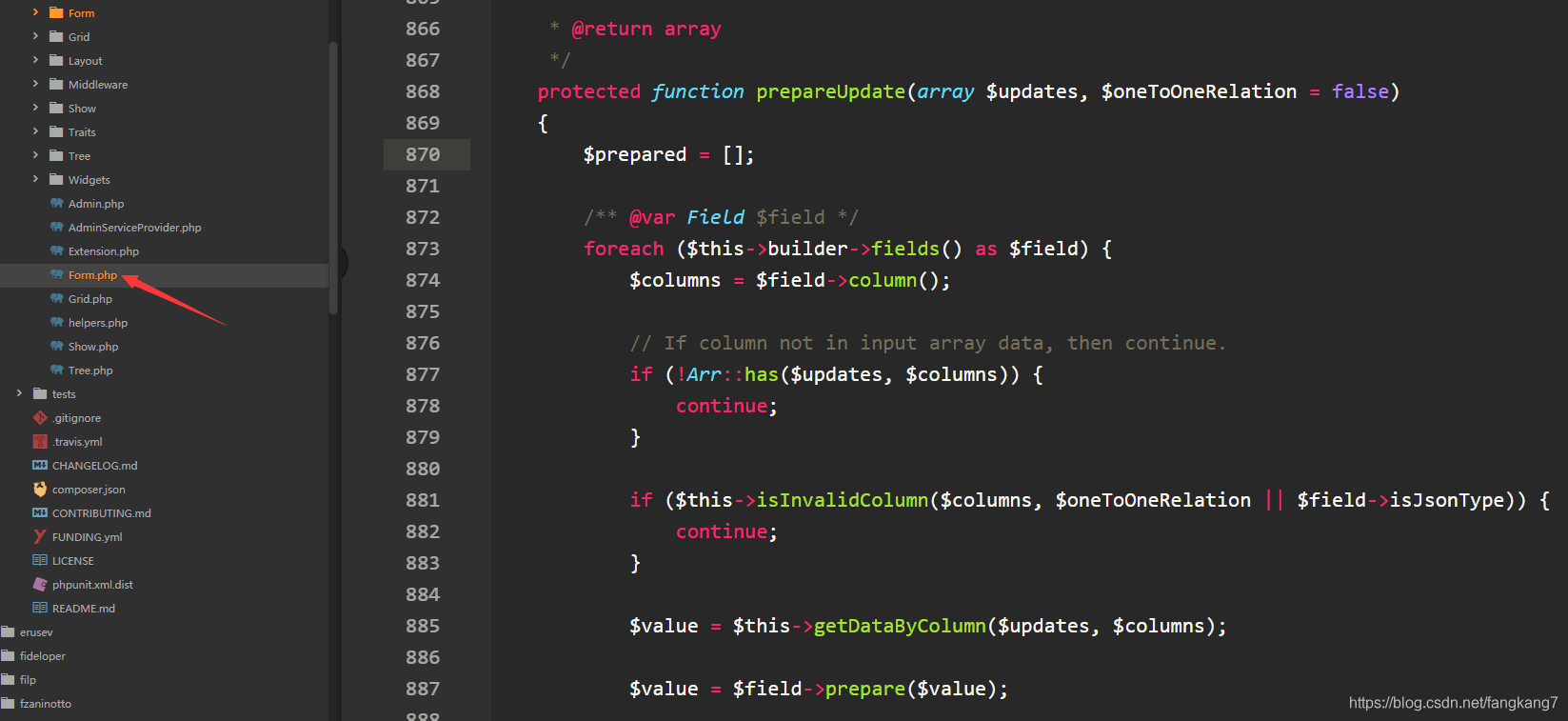This screenshot has width=1568, height=721.
Task: Open helpers.php file
Action: click(x=98, y=323)
